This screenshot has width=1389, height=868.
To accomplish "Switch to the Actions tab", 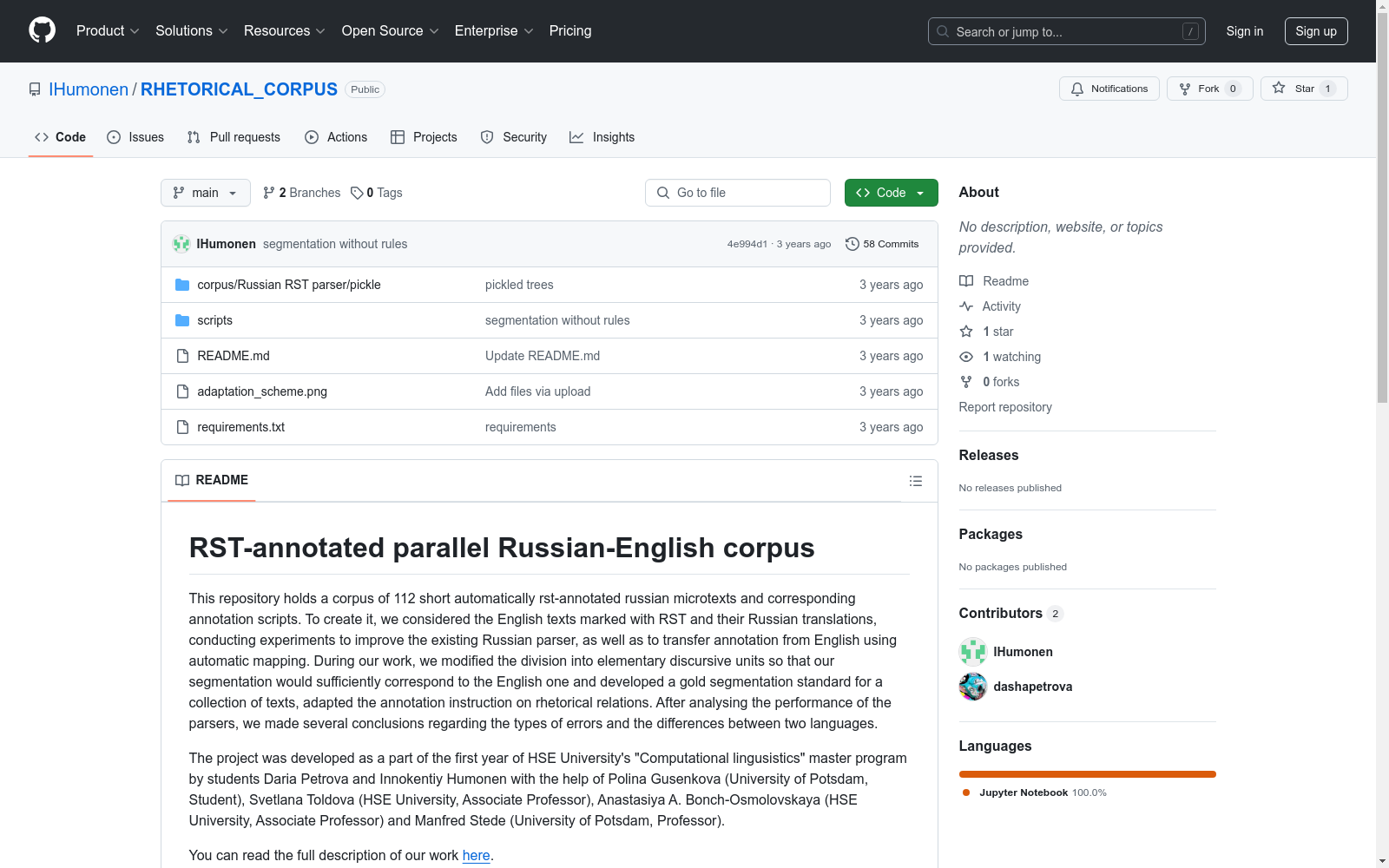I will click(x=336, y=137).
